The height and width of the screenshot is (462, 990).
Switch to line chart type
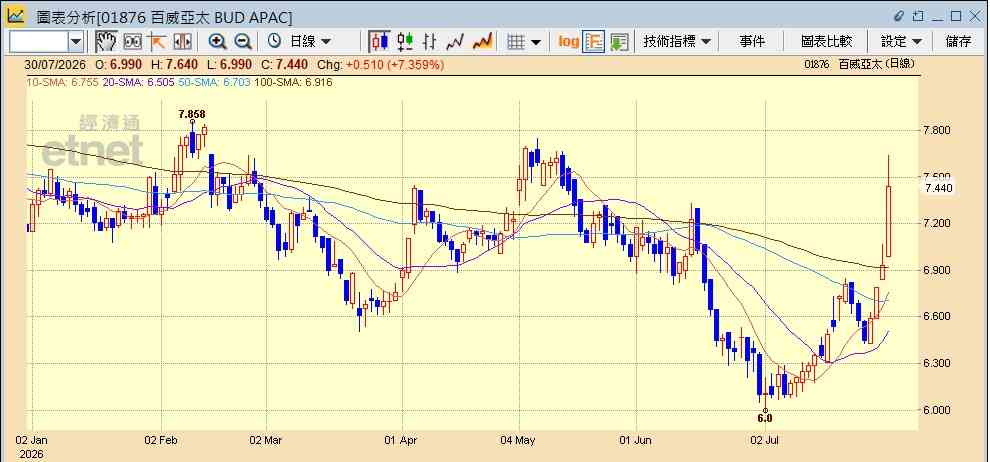[x=455, y=42]
